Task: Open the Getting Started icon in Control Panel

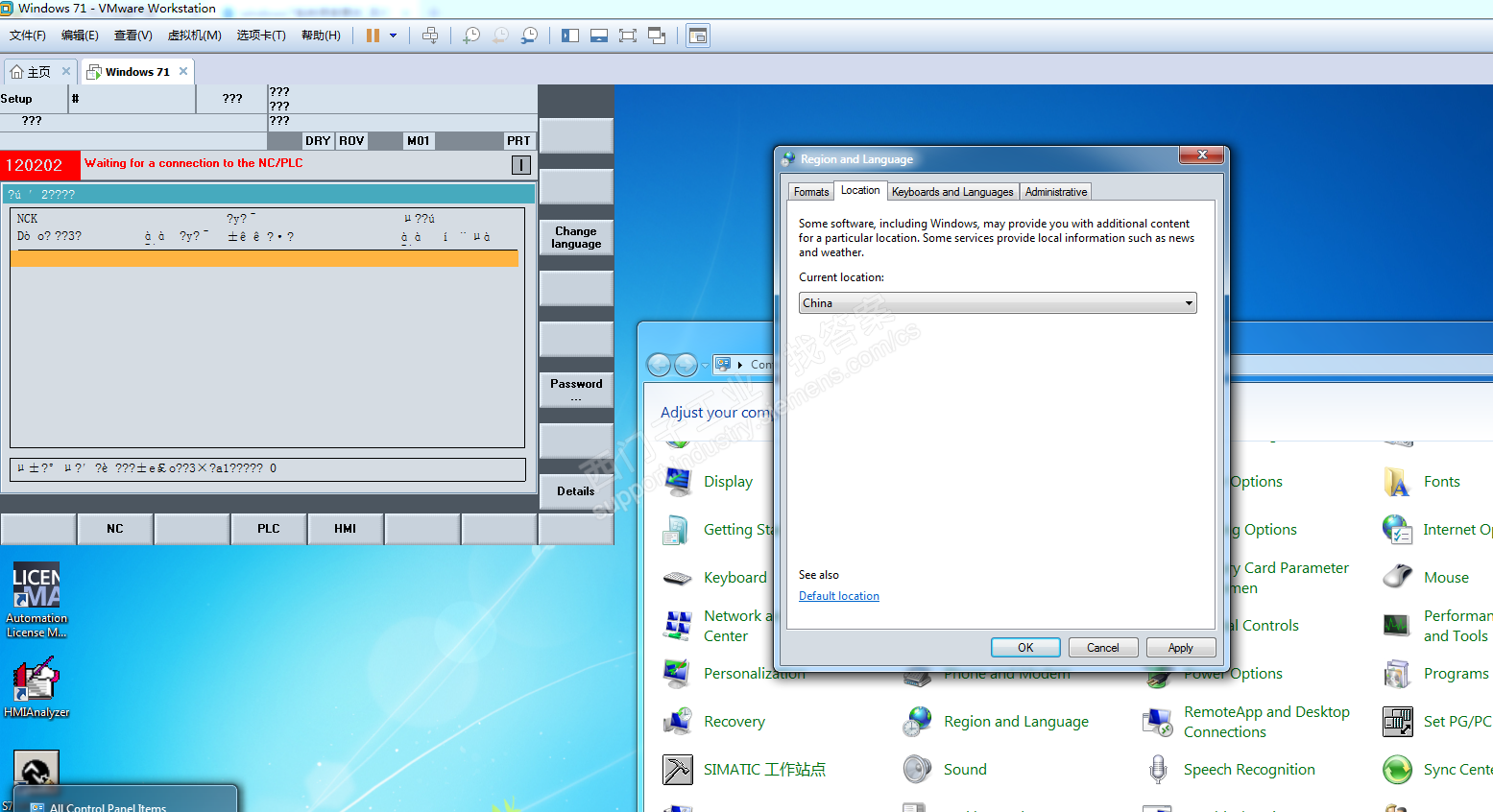Action: pos(677,530)
